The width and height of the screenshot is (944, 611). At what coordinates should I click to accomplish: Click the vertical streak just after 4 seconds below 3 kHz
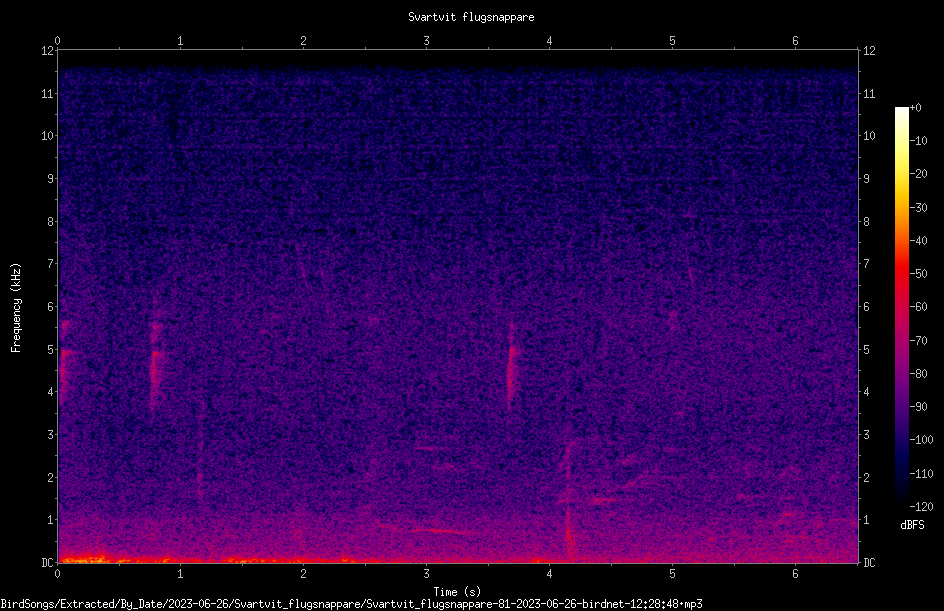pos(568,503)
